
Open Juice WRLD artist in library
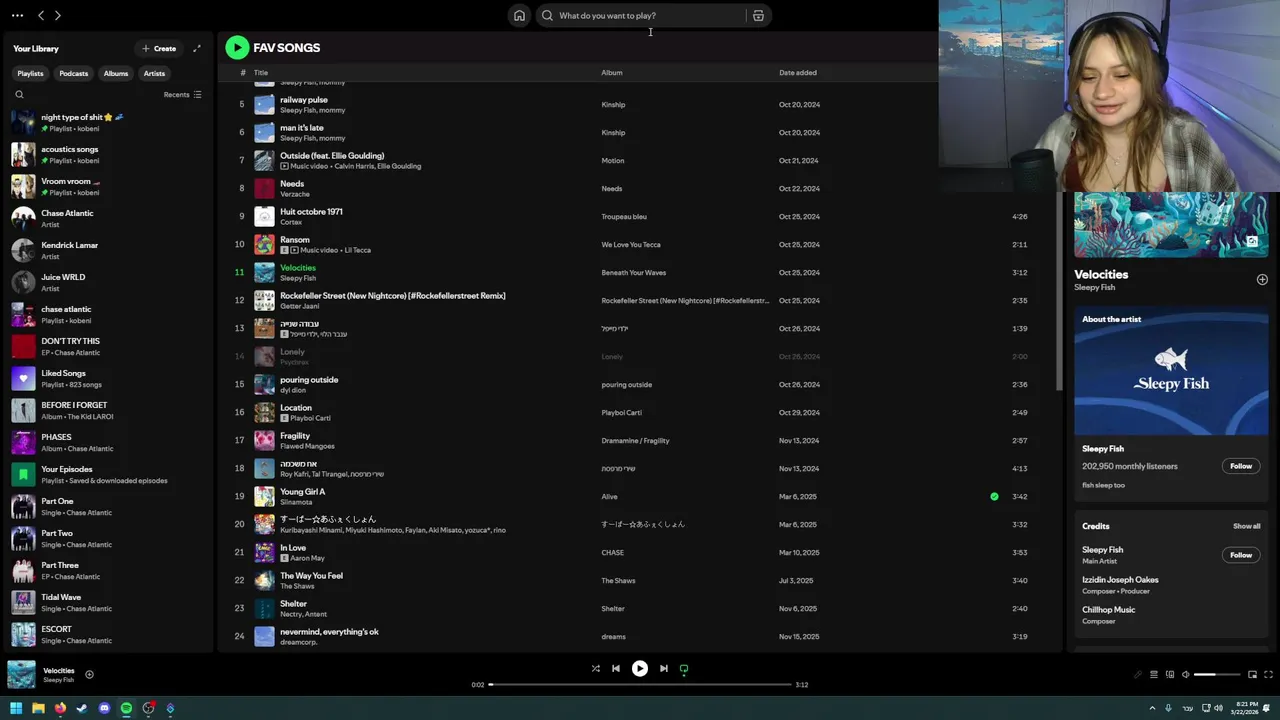[x=108, y=283]
